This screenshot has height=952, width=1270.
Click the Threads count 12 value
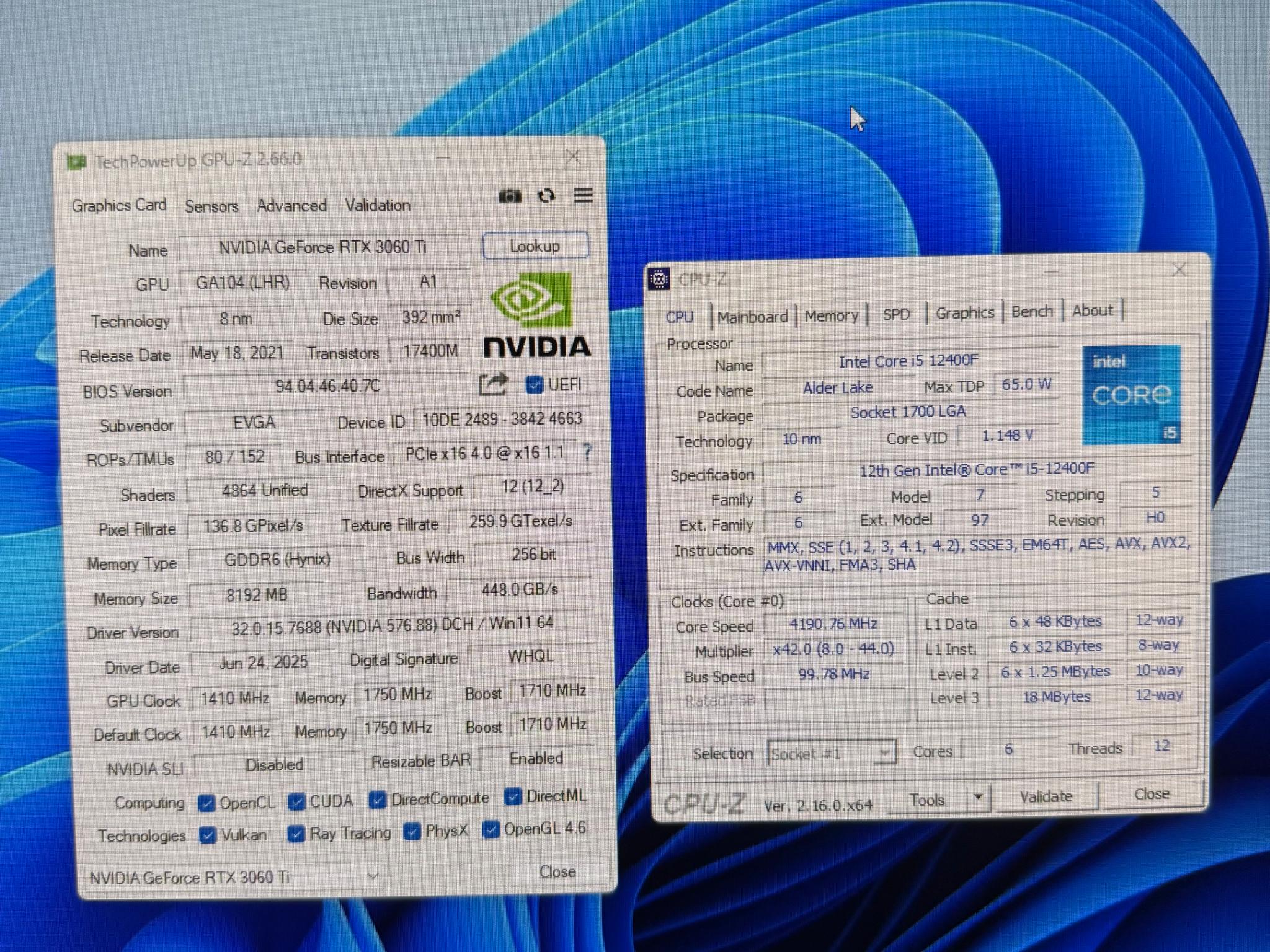(x=1161, y=746)
